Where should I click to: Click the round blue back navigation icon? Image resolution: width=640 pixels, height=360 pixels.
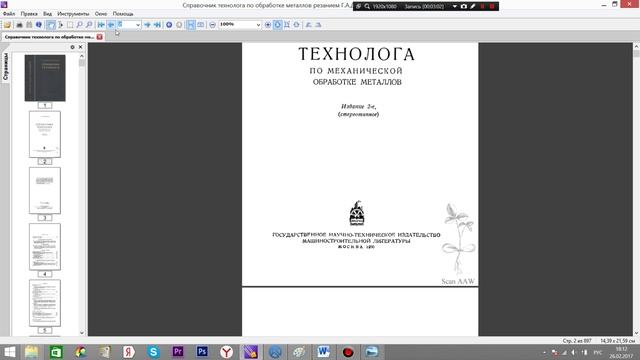pos(169,25)
